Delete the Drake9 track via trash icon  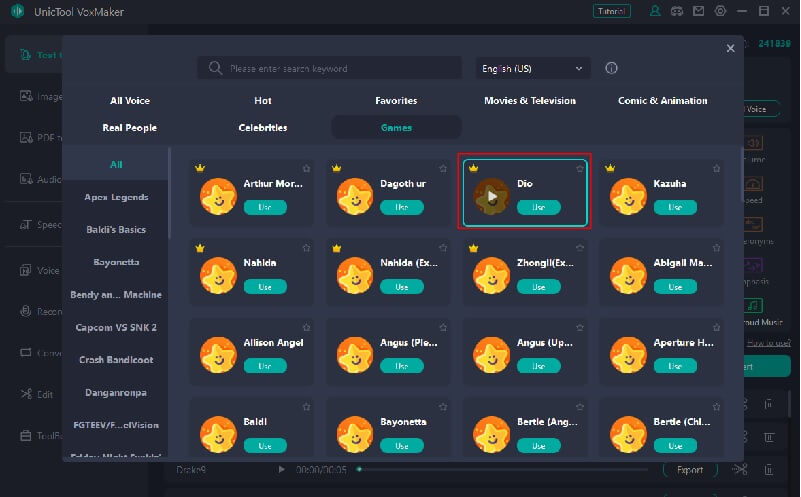(x=768, y=469)
